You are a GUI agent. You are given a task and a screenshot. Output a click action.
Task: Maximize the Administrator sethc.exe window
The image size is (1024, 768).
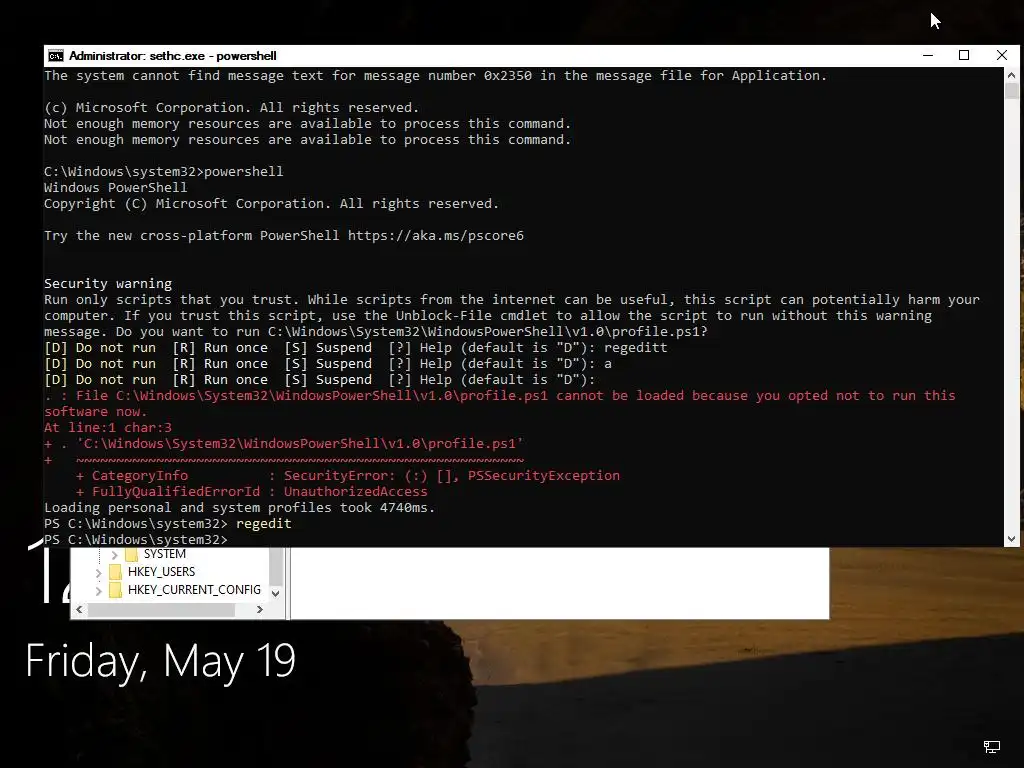964,56
